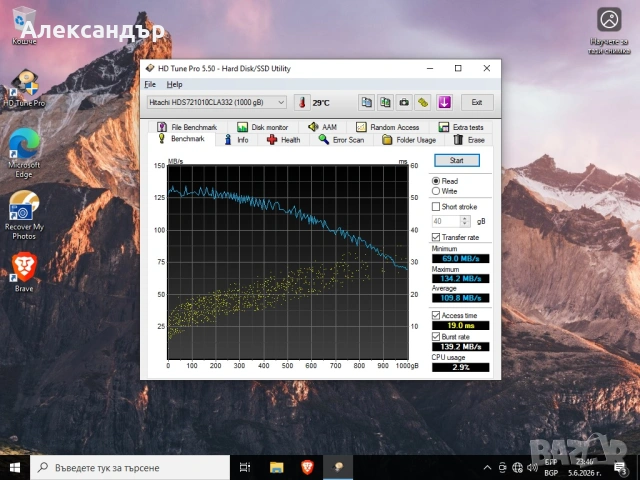Click the 29°C temperature reading
The height and width of the screenshot is (480, 640).
(x=321, y=103)
